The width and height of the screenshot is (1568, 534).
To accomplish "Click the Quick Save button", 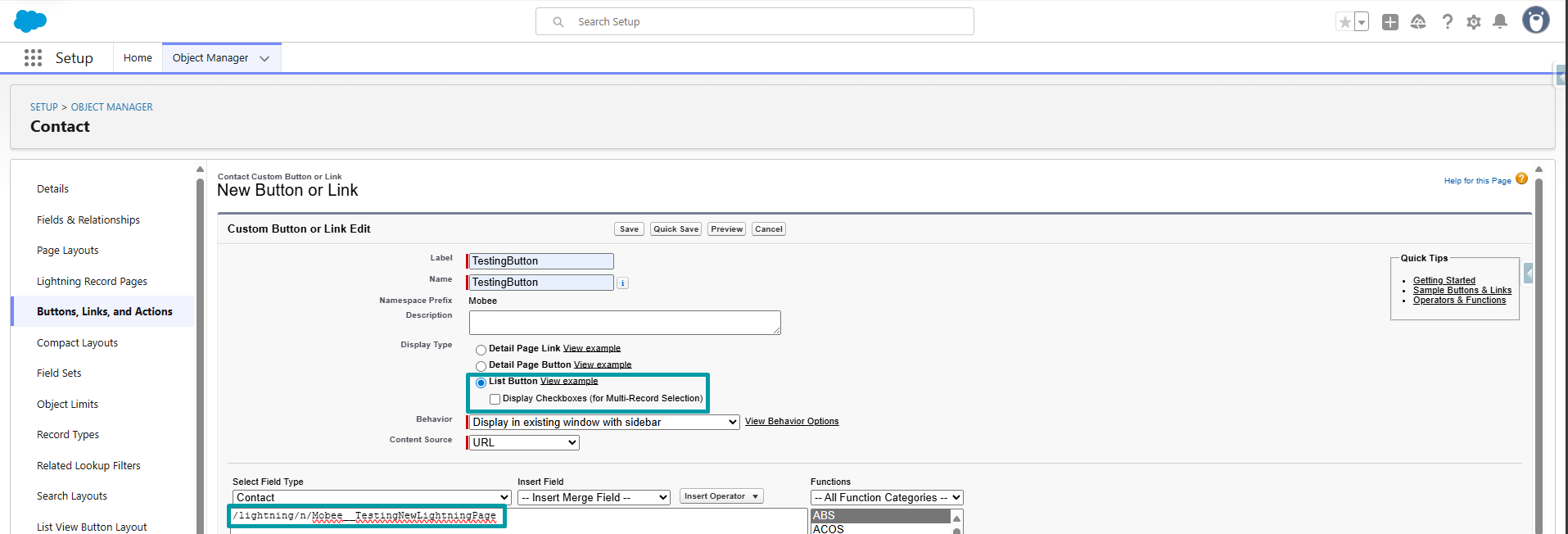I will [x=676, y=229].
